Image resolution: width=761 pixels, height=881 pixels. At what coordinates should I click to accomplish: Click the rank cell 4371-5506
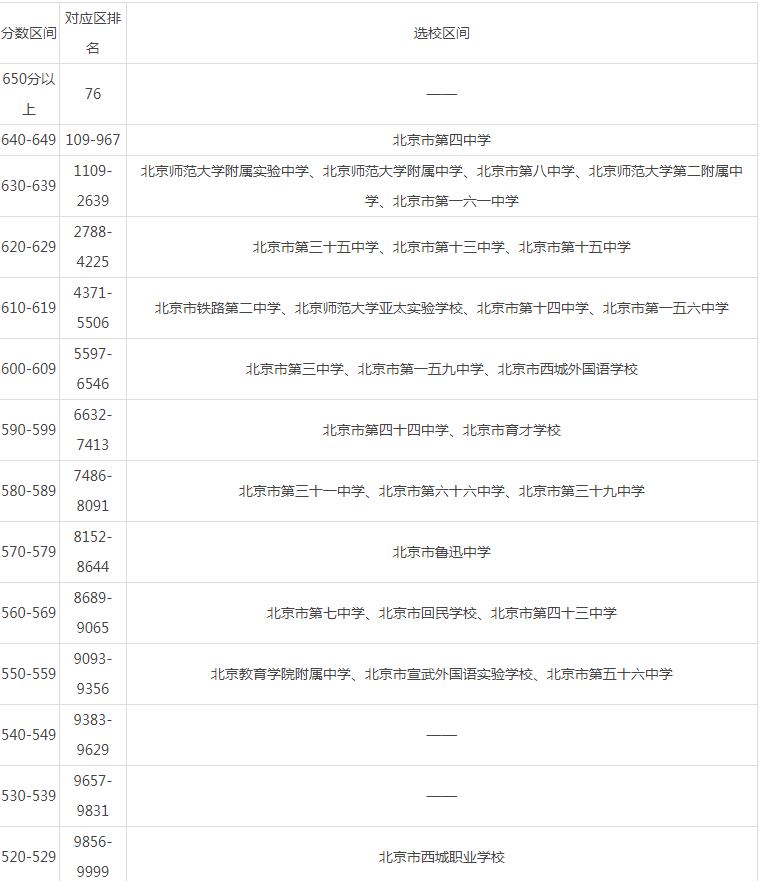click(93, 308)
